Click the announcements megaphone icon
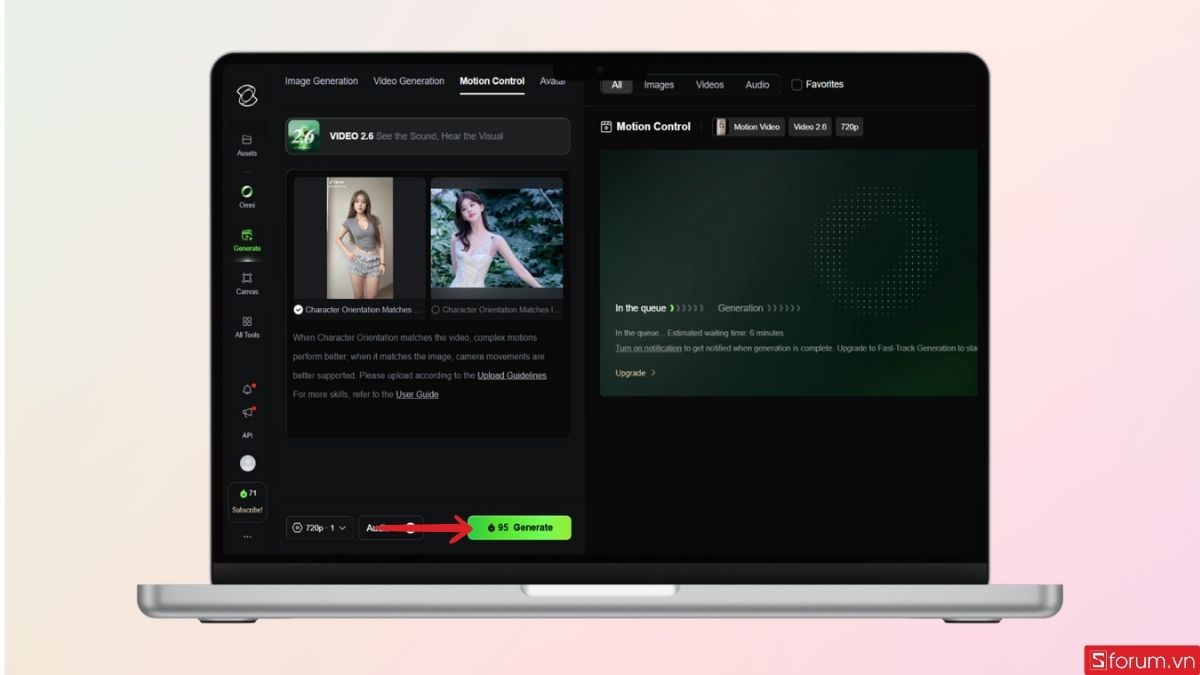Viewport: 1200px width, 675px height. (x=246, y=413)
